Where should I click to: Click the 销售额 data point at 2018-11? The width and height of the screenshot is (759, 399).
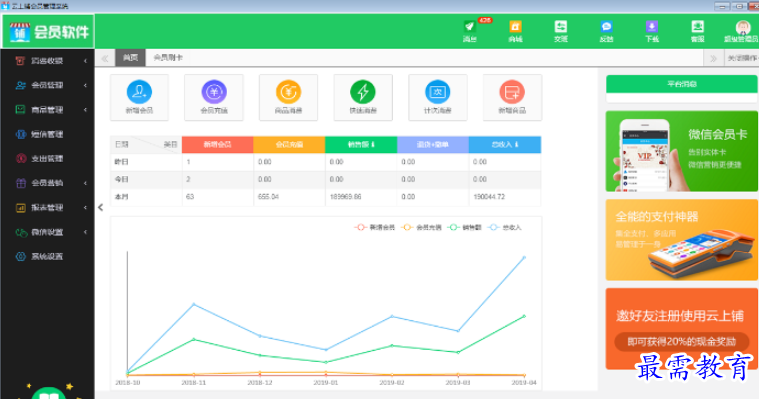click(x=194, y=339)
